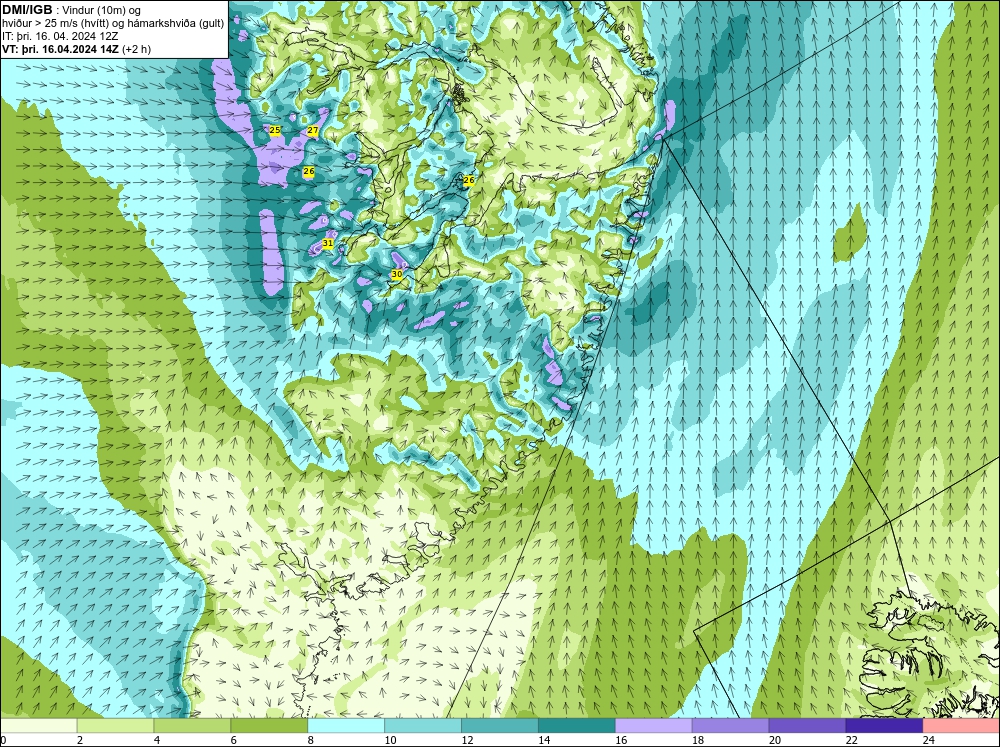Click the 22–24 m/s dark indigo legend swatch

coord(885,725)
